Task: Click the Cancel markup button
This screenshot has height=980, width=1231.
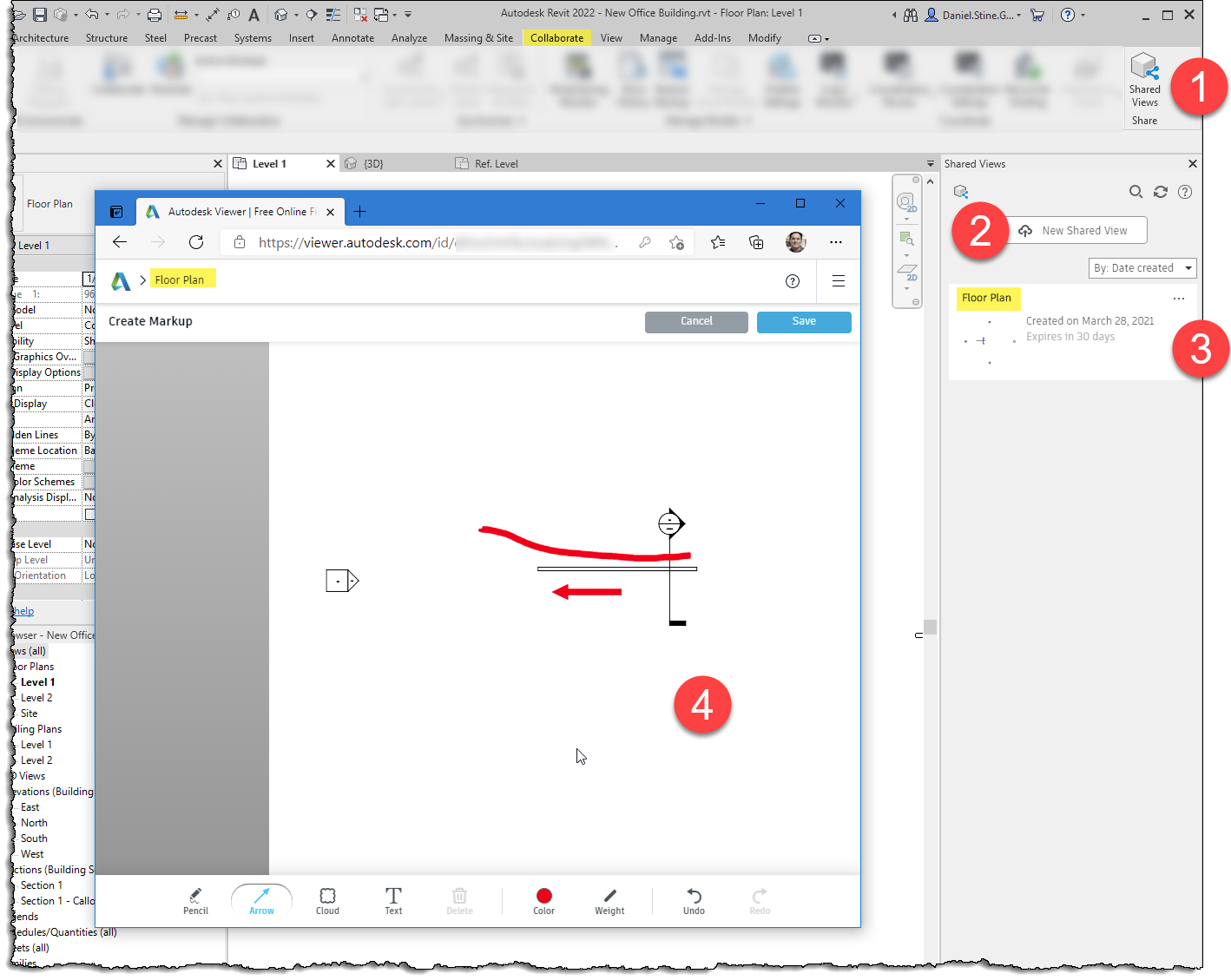Action: 696,322
